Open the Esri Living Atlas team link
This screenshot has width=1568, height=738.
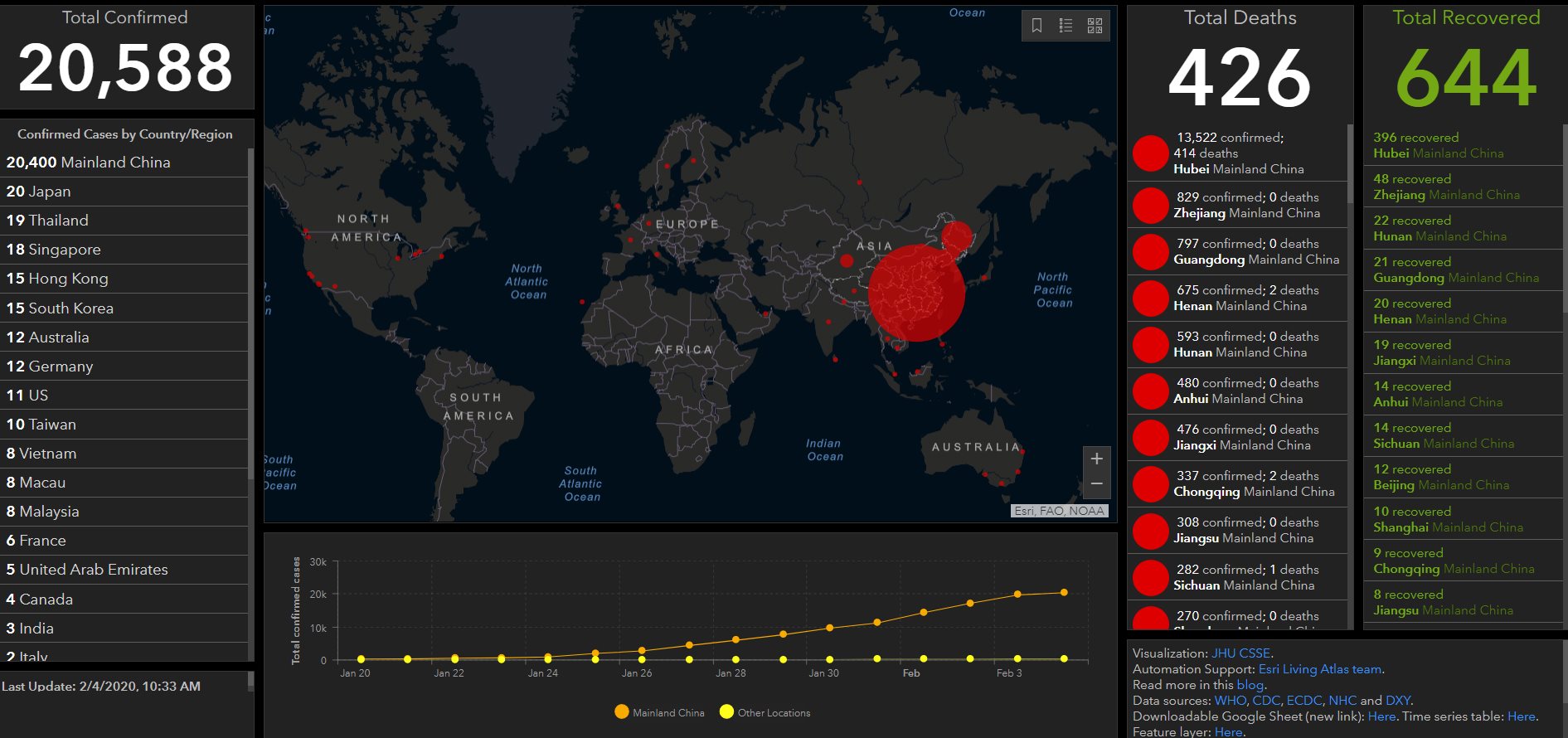coord(1319,669)
